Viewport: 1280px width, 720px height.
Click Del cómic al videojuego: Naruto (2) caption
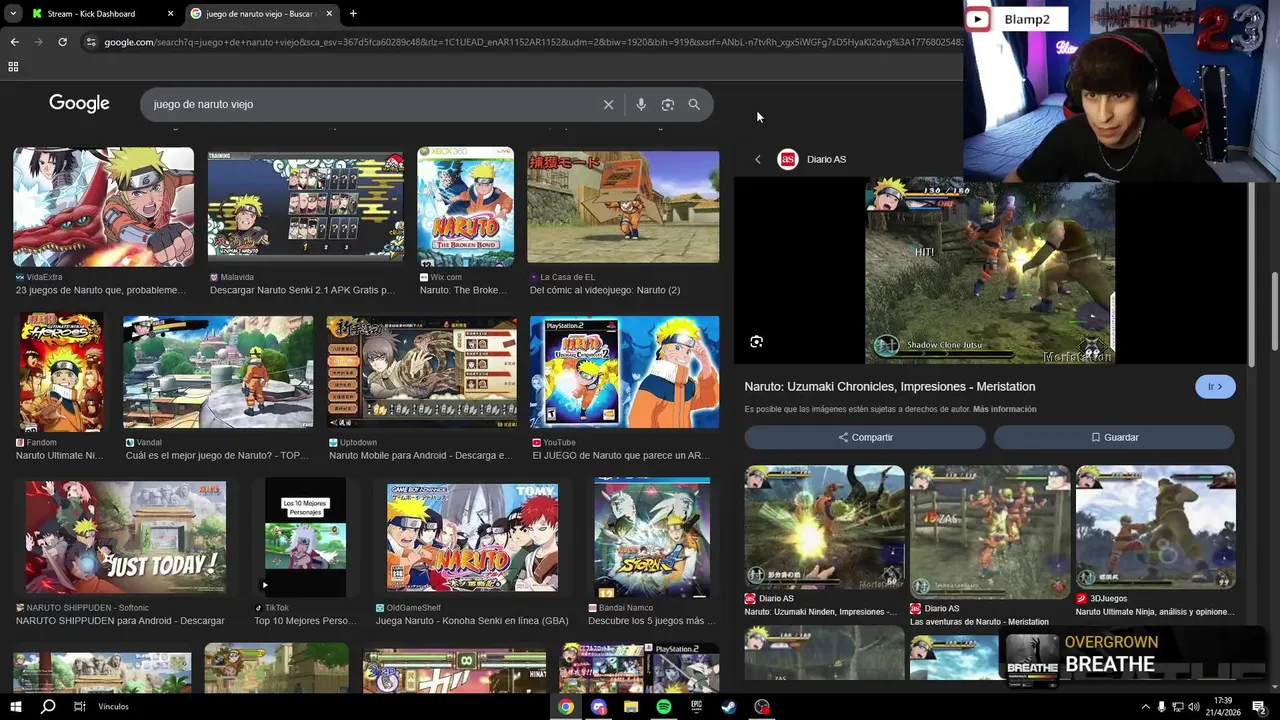tap(605, 290)
